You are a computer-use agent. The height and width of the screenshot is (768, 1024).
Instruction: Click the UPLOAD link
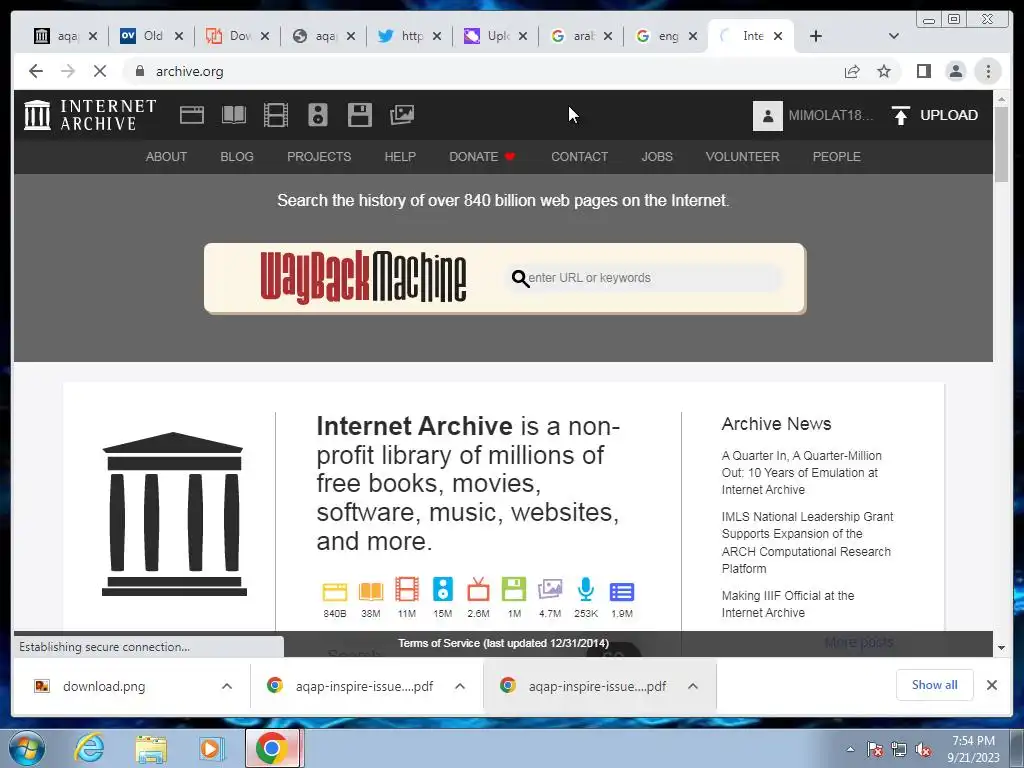pyautogui.click(x=949, y=116)
